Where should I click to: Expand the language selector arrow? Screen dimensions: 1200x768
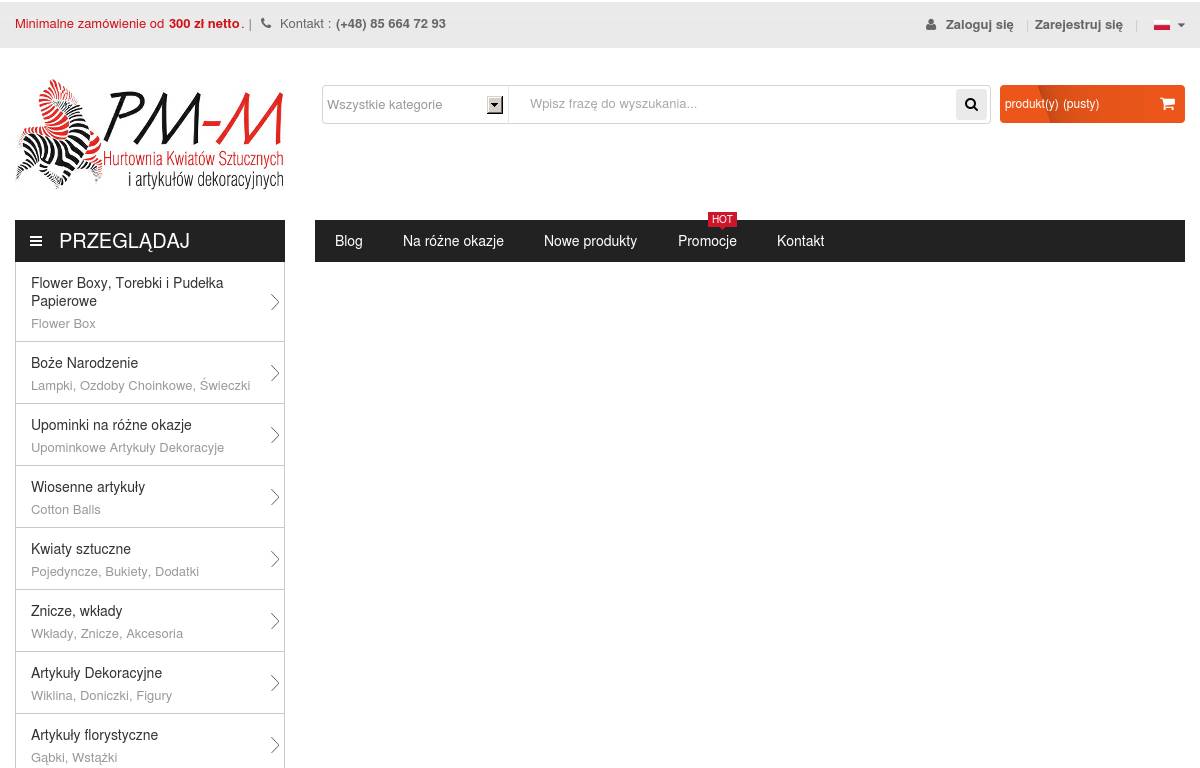1181,25
